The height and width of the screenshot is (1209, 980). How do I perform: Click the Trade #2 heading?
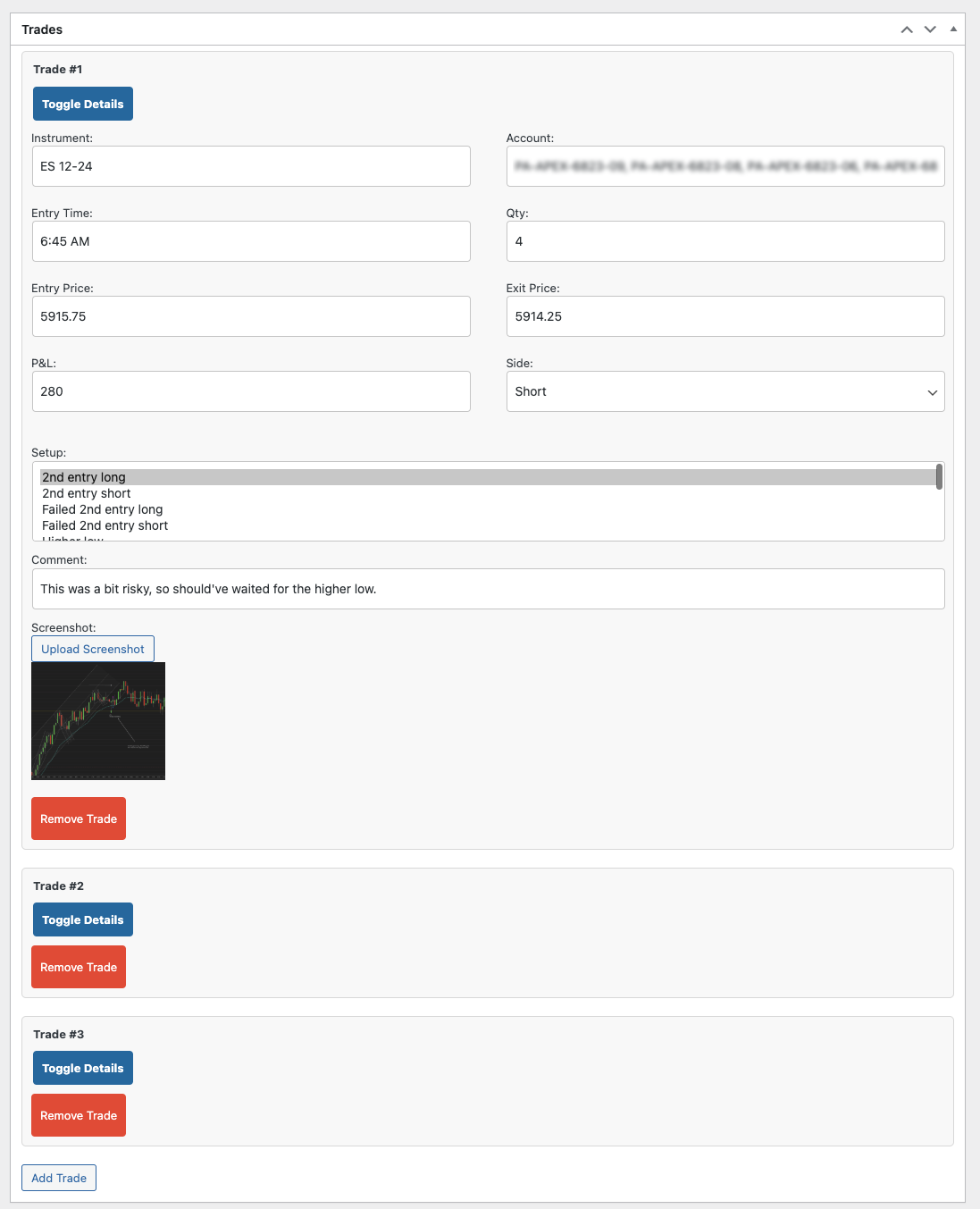coord(59,886)
